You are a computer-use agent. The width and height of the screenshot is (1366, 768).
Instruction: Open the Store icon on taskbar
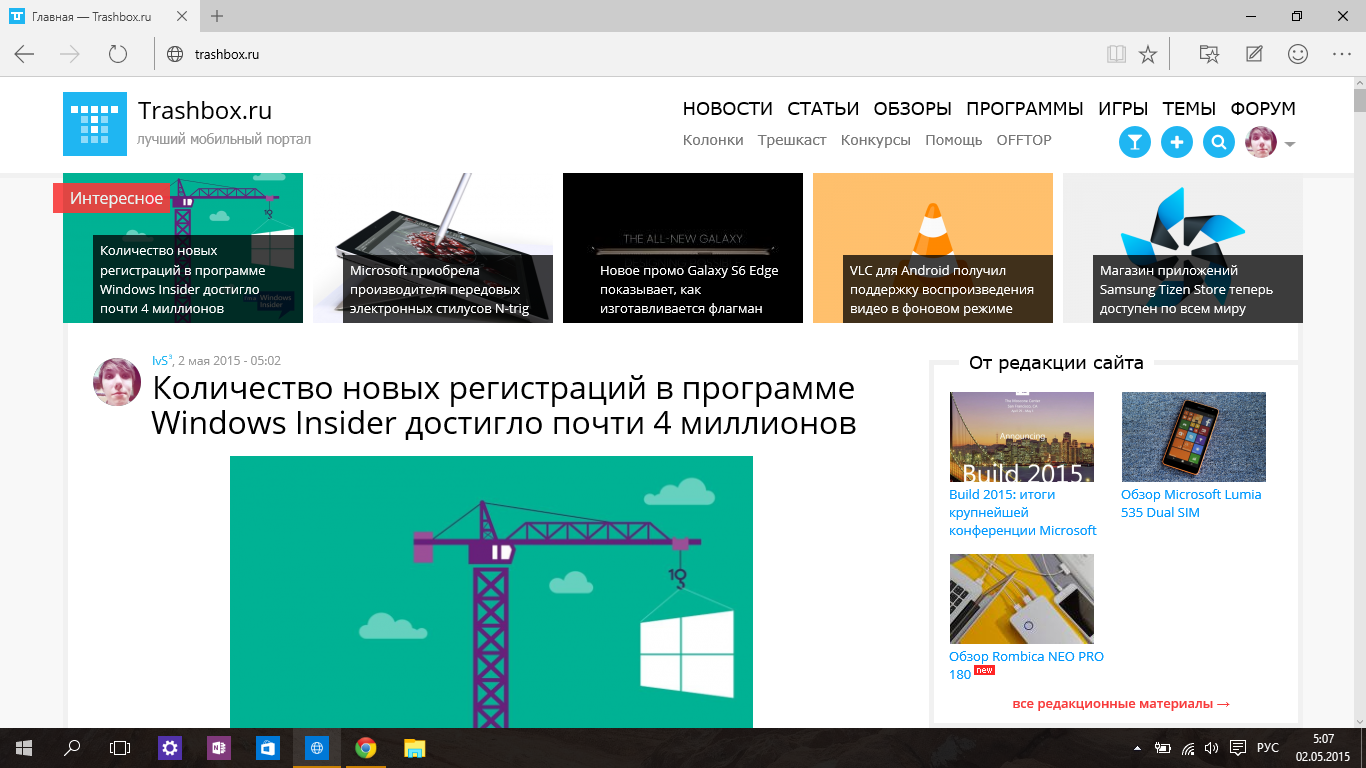pyautogui.click(x=268, y=747)
